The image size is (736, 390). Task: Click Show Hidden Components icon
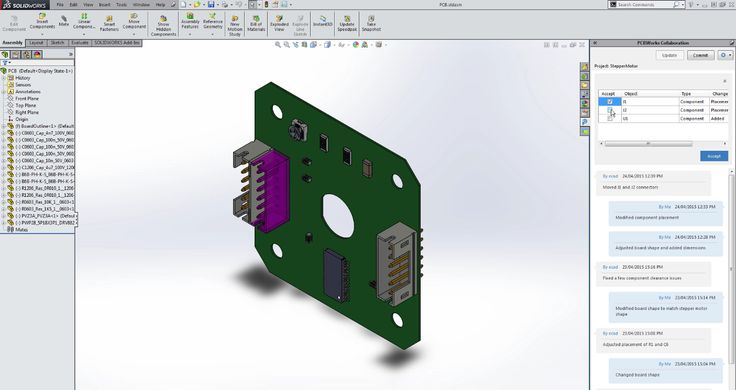[x=163, y=19]
